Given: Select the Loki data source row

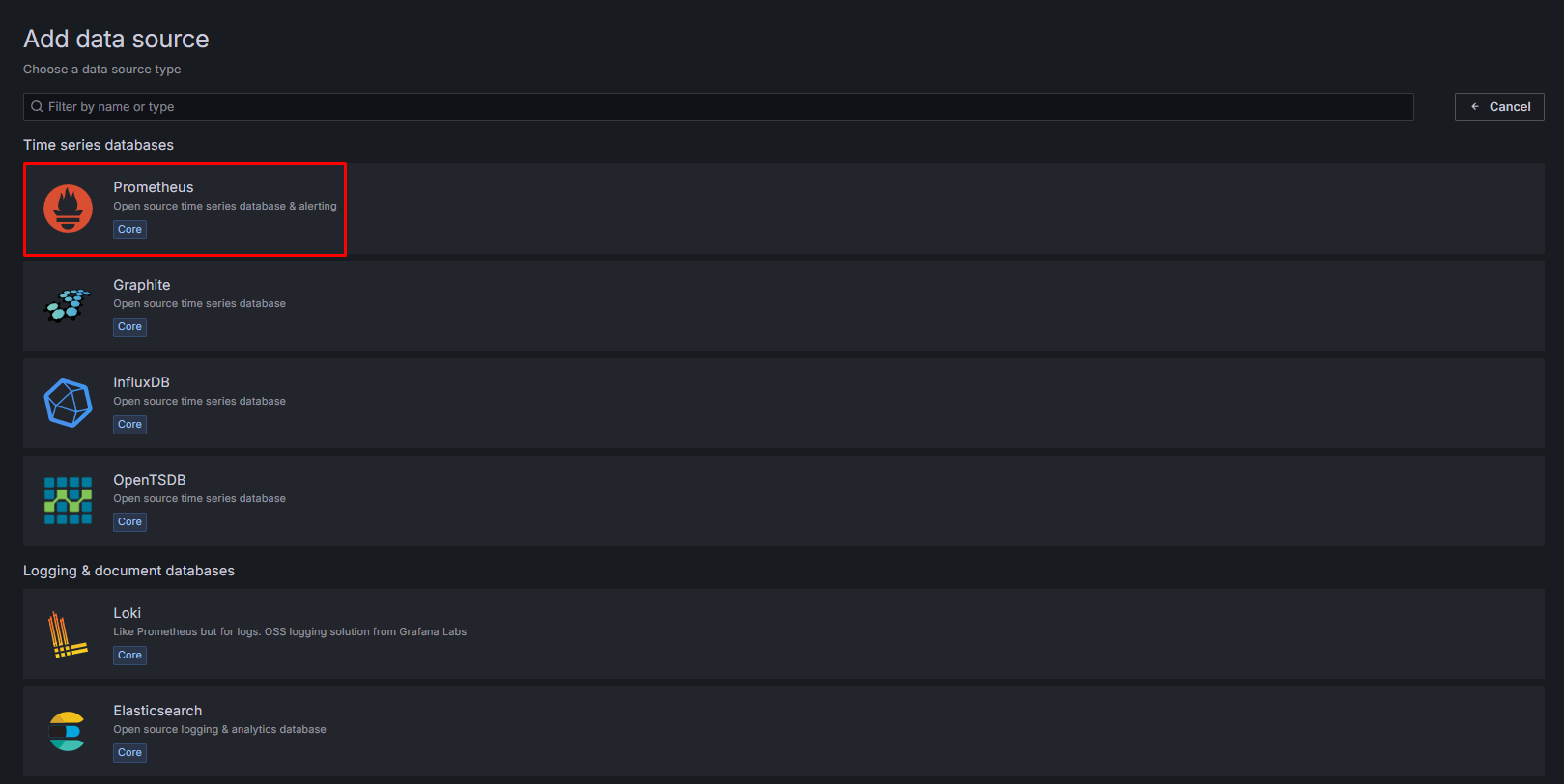Looking at the screenshot, I should 676,634.
